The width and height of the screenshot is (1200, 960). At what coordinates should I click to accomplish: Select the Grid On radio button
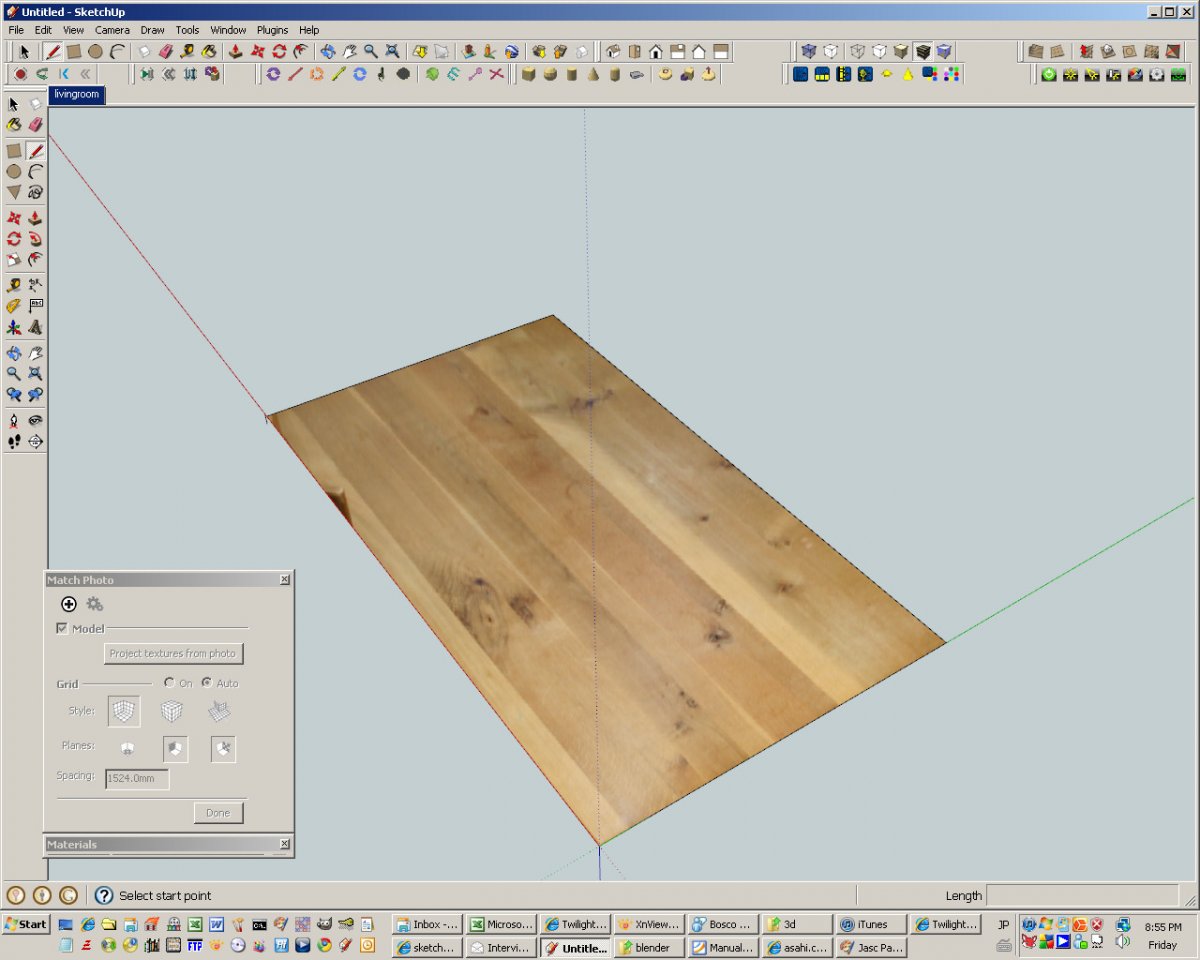(170, 683)
